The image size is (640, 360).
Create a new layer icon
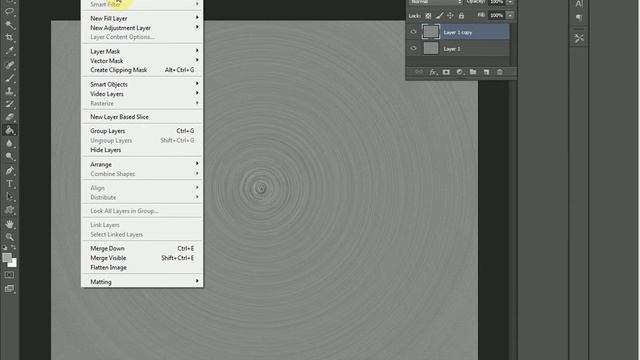click(x=487, y=72)
